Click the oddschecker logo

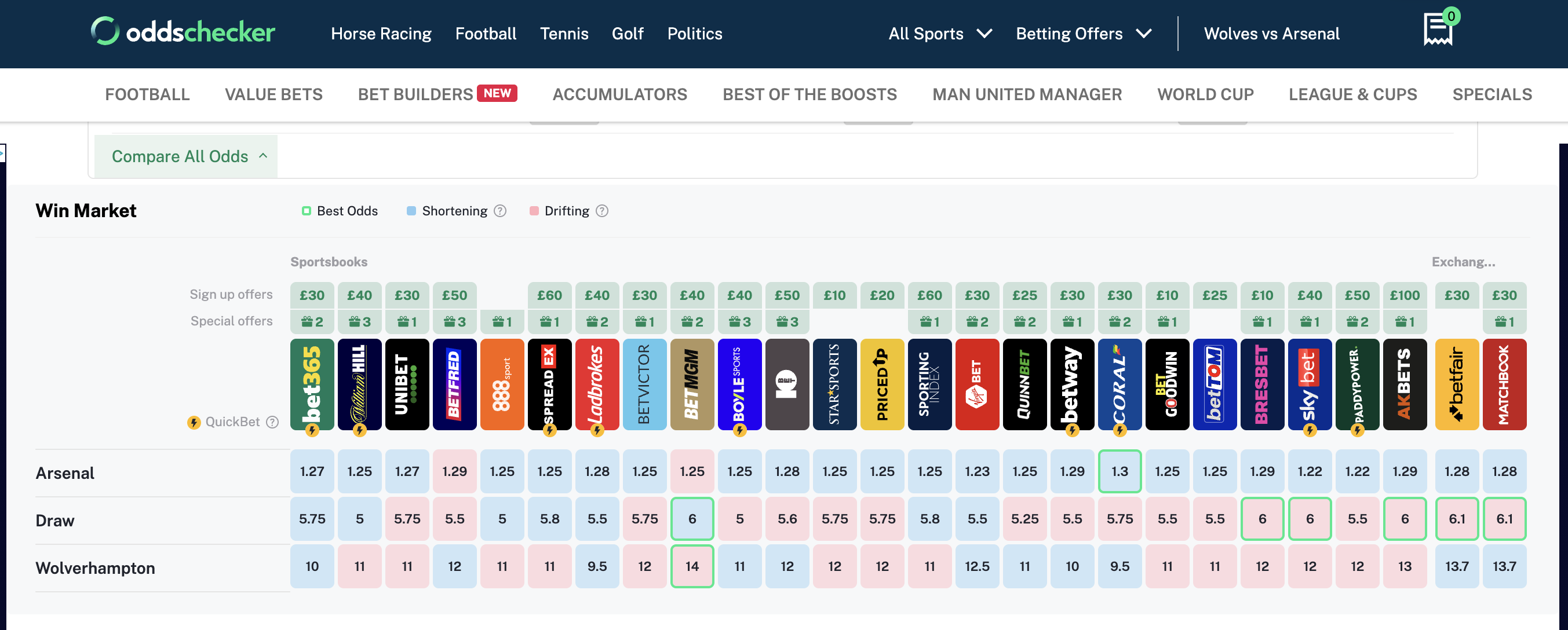point(182,32)
